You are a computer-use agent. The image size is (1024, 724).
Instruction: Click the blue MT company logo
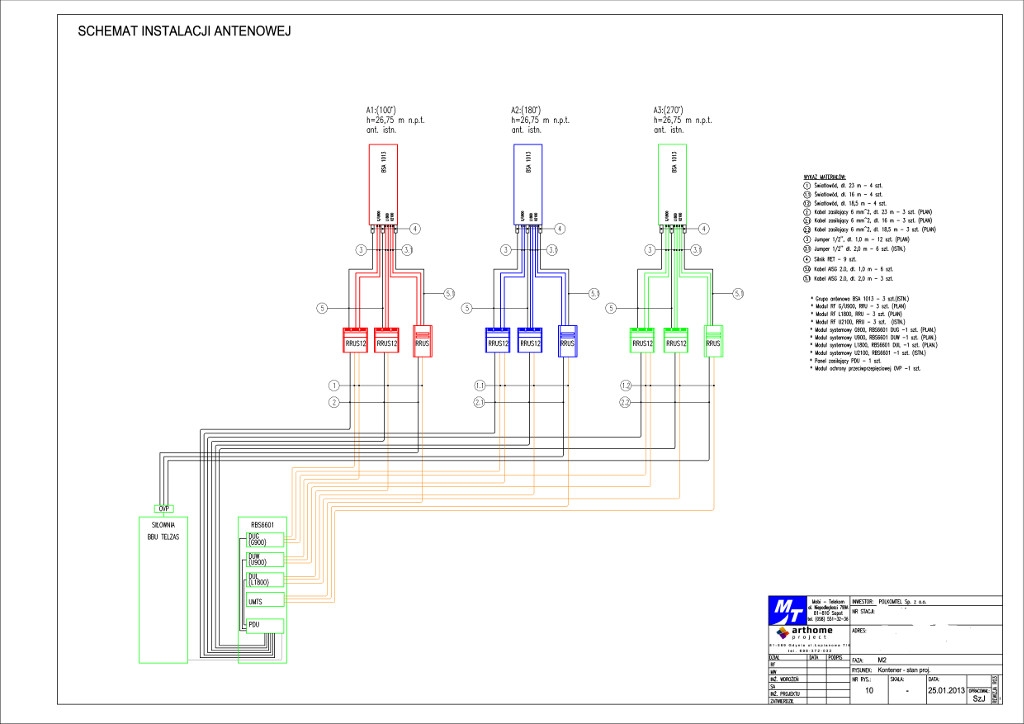pyautogui.click(x=788, y=610)
